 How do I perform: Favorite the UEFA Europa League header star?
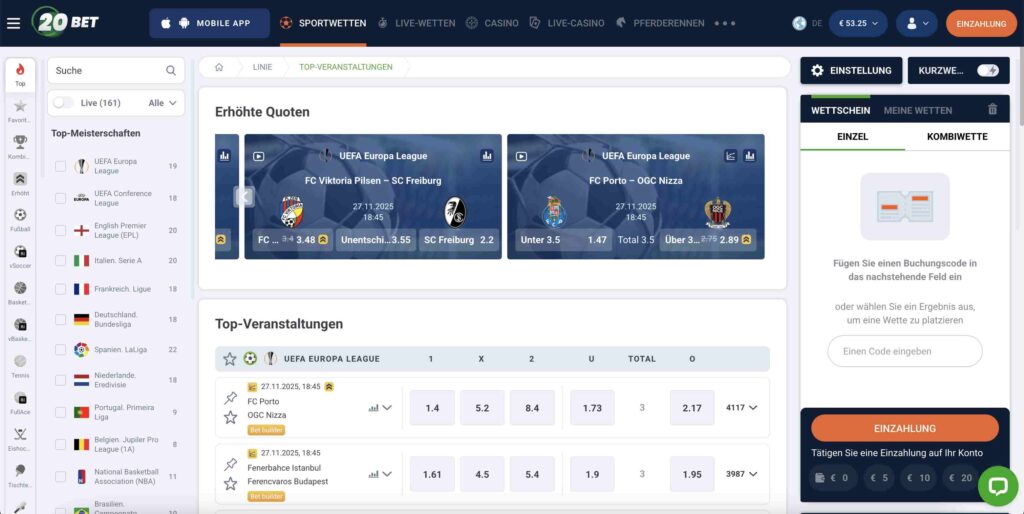click(230, 359)
